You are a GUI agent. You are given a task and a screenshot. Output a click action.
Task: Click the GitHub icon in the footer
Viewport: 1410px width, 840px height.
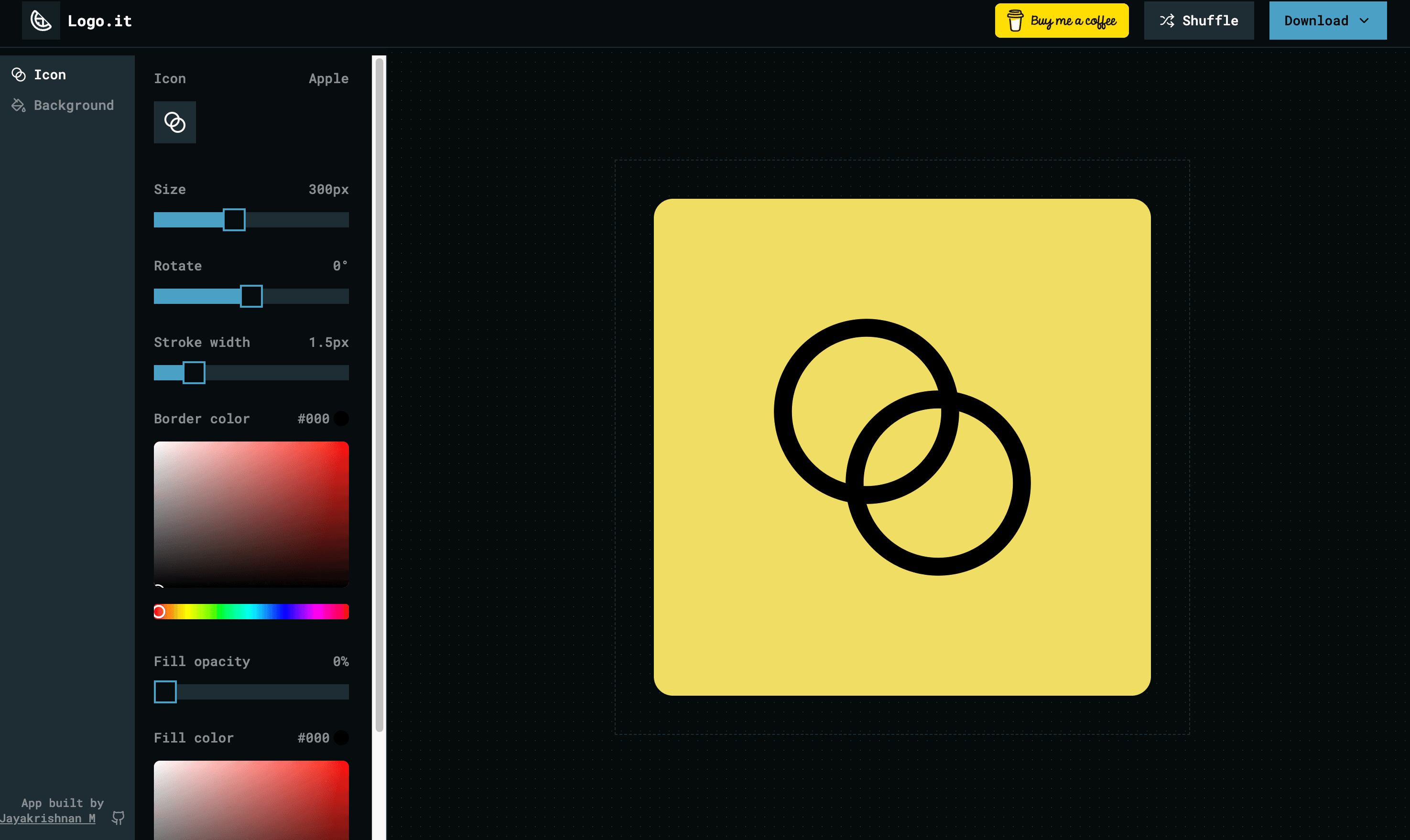tap(118, 818)
